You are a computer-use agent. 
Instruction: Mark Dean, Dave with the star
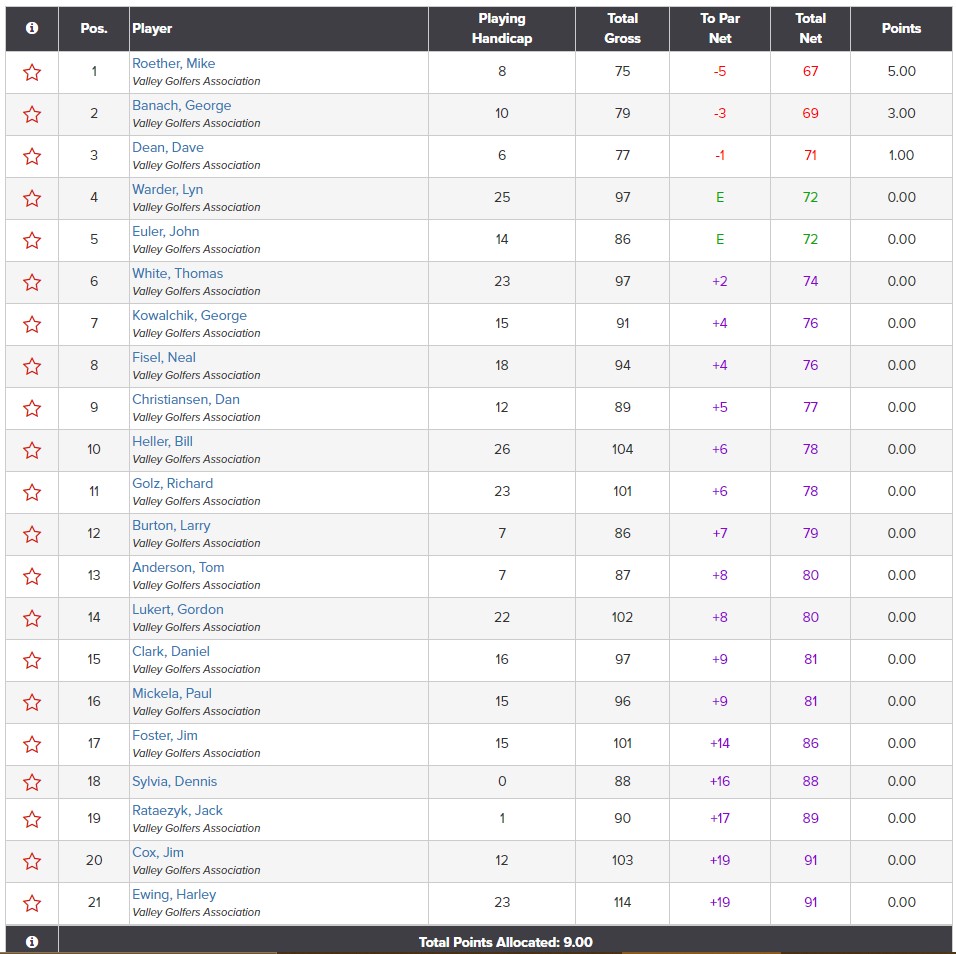[32, 156]
